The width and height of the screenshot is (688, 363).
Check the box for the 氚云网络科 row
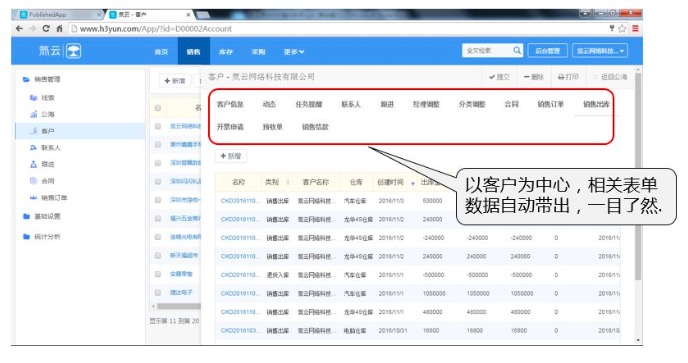coord(158,126)
